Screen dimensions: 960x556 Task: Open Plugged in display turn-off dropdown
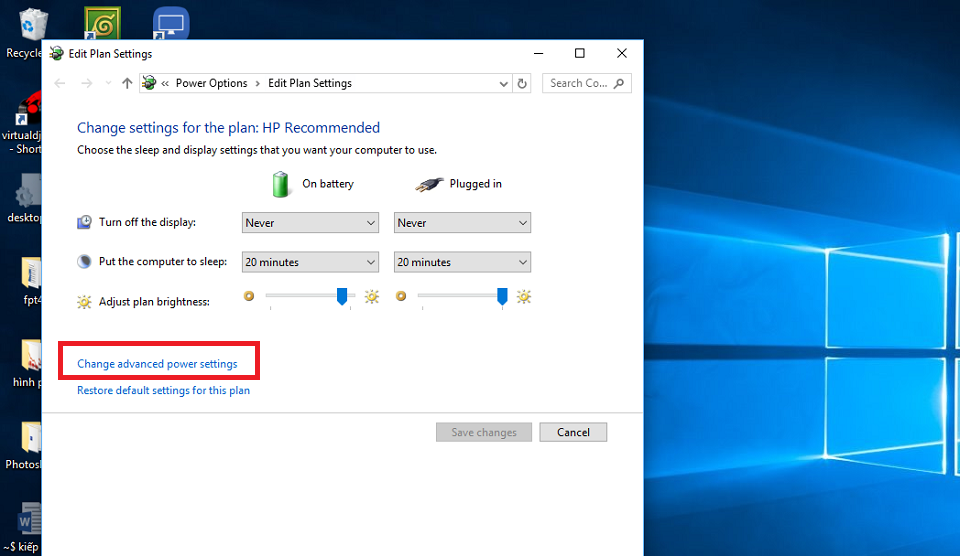coord(462,223)
